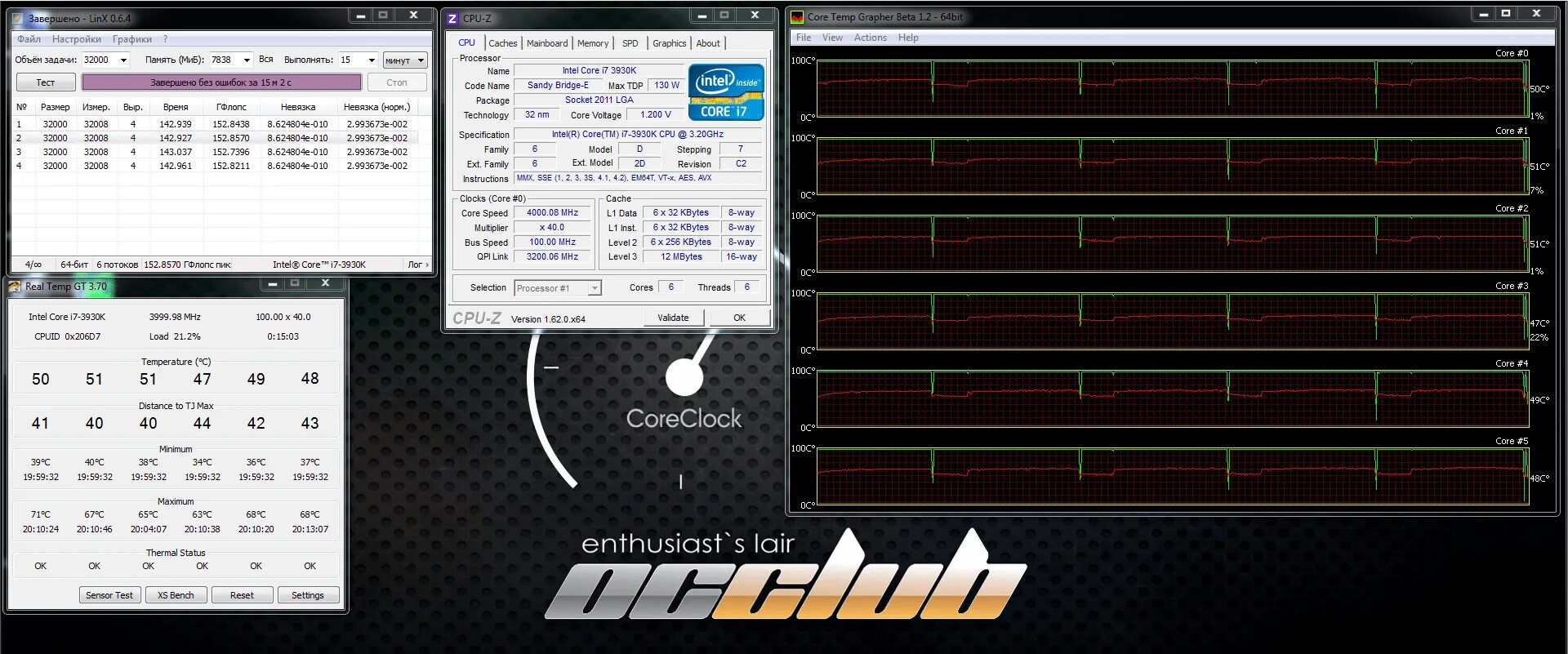The width and height of the screenshot is (1568, 654).
Task: Open the минут time unit dropdown
Action: 405,60
